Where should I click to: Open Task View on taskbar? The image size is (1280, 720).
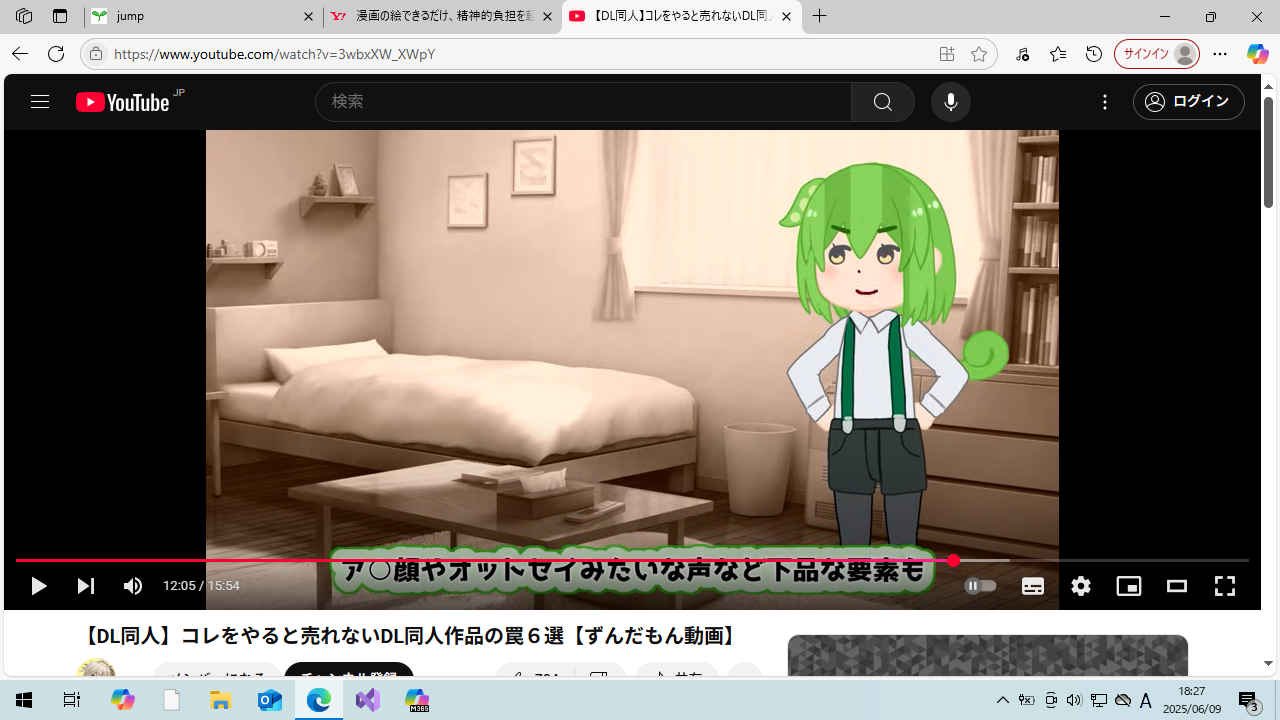[72, 700]
